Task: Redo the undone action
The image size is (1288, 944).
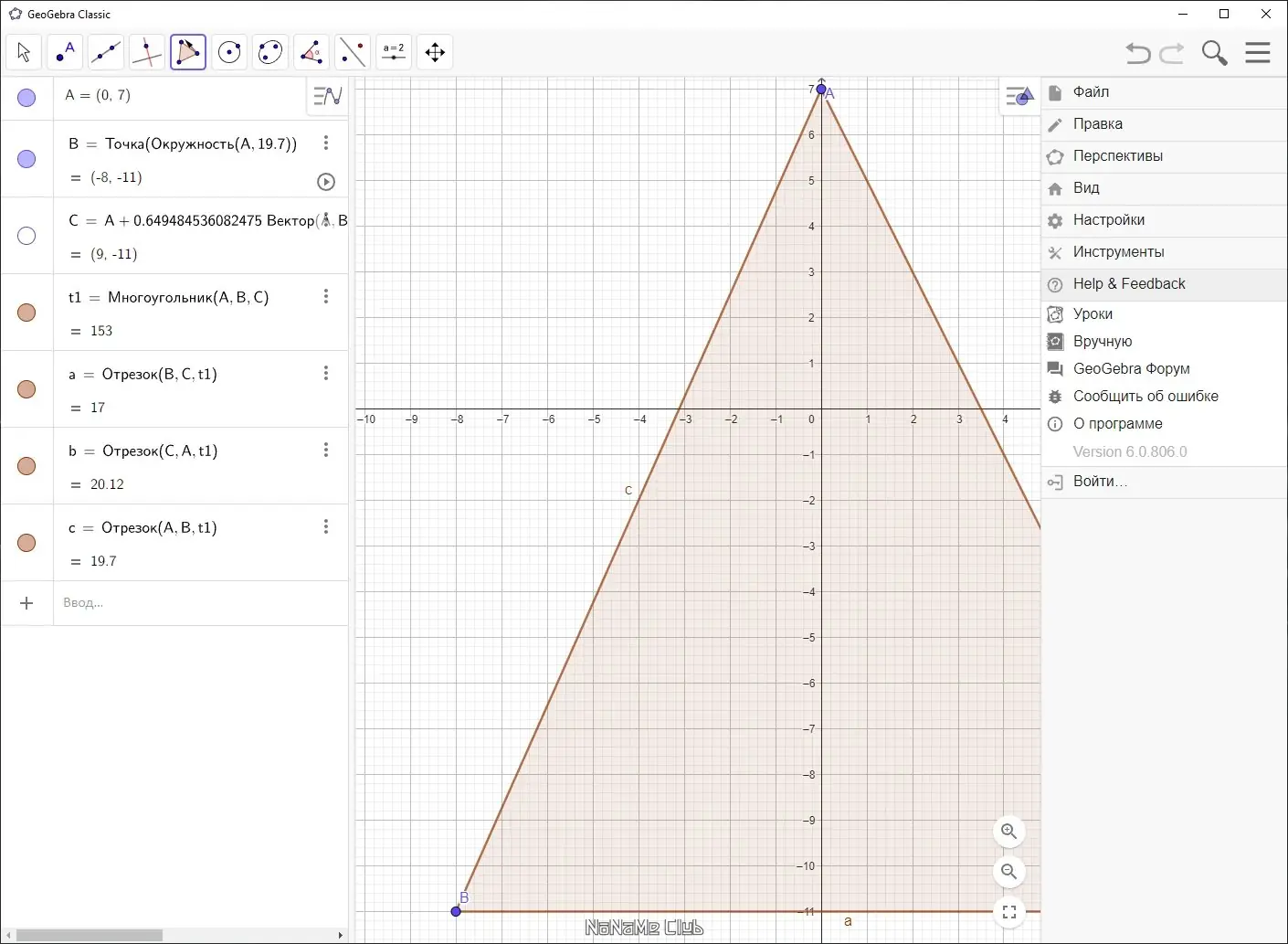Action: pyautogui.click(x=1172, y=53)
